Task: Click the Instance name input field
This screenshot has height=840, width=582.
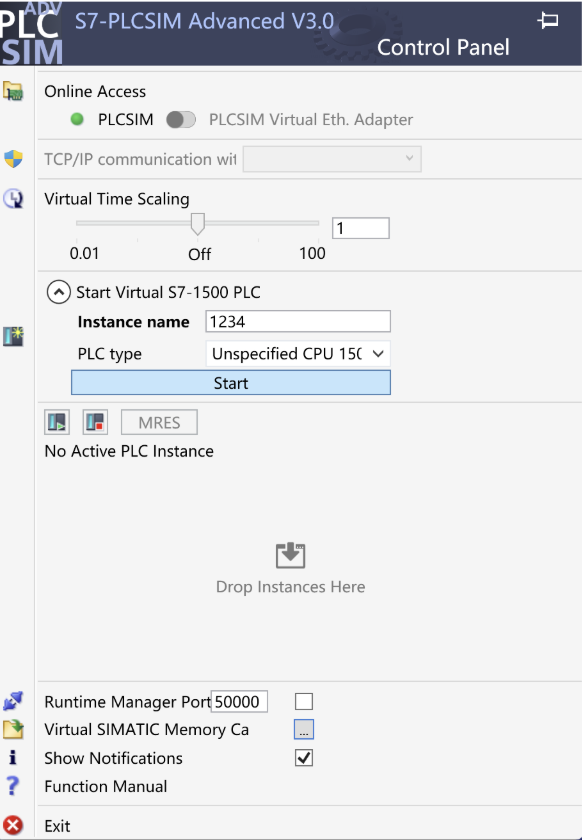Action: click(298, 321)
